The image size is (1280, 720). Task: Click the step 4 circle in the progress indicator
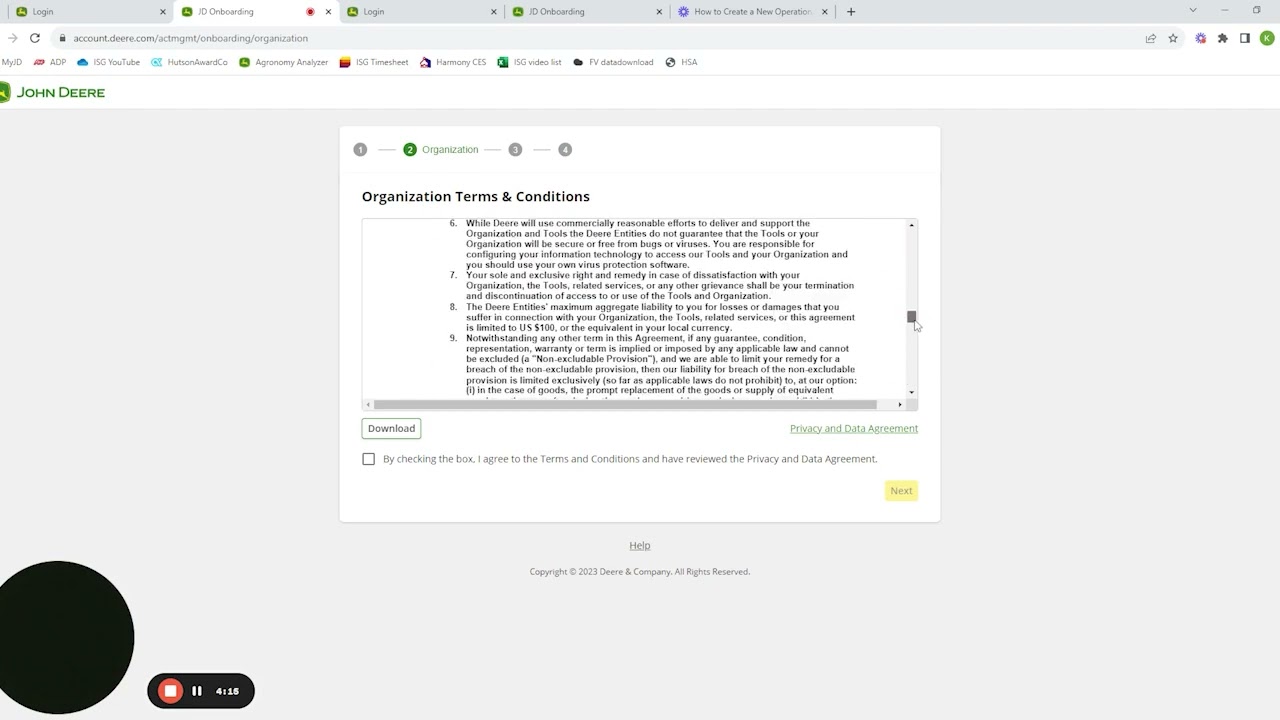565,149
